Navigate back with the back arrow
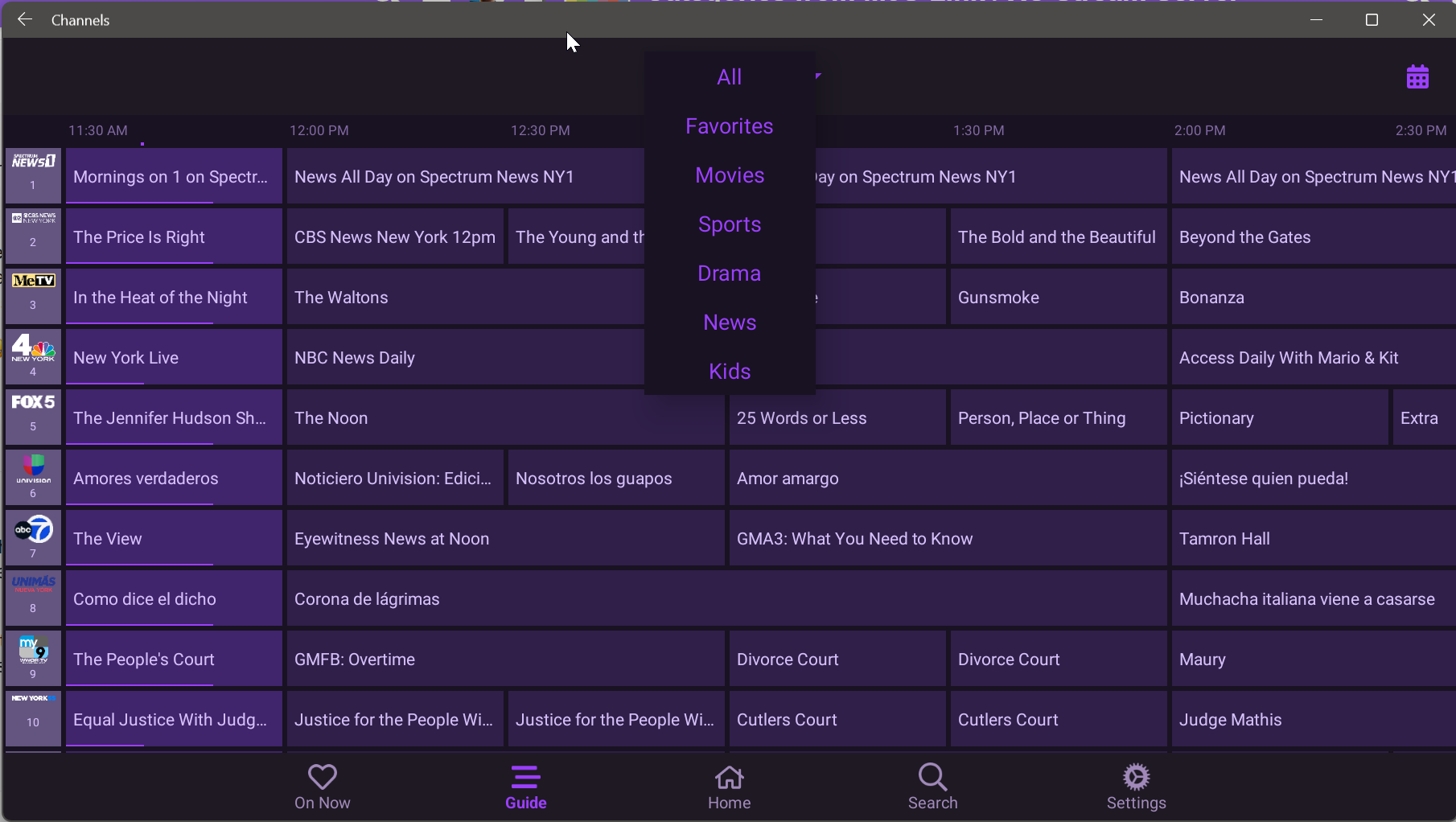This screenshot has width=1456, height=822. pyautogui.click(x=24, y=19)
